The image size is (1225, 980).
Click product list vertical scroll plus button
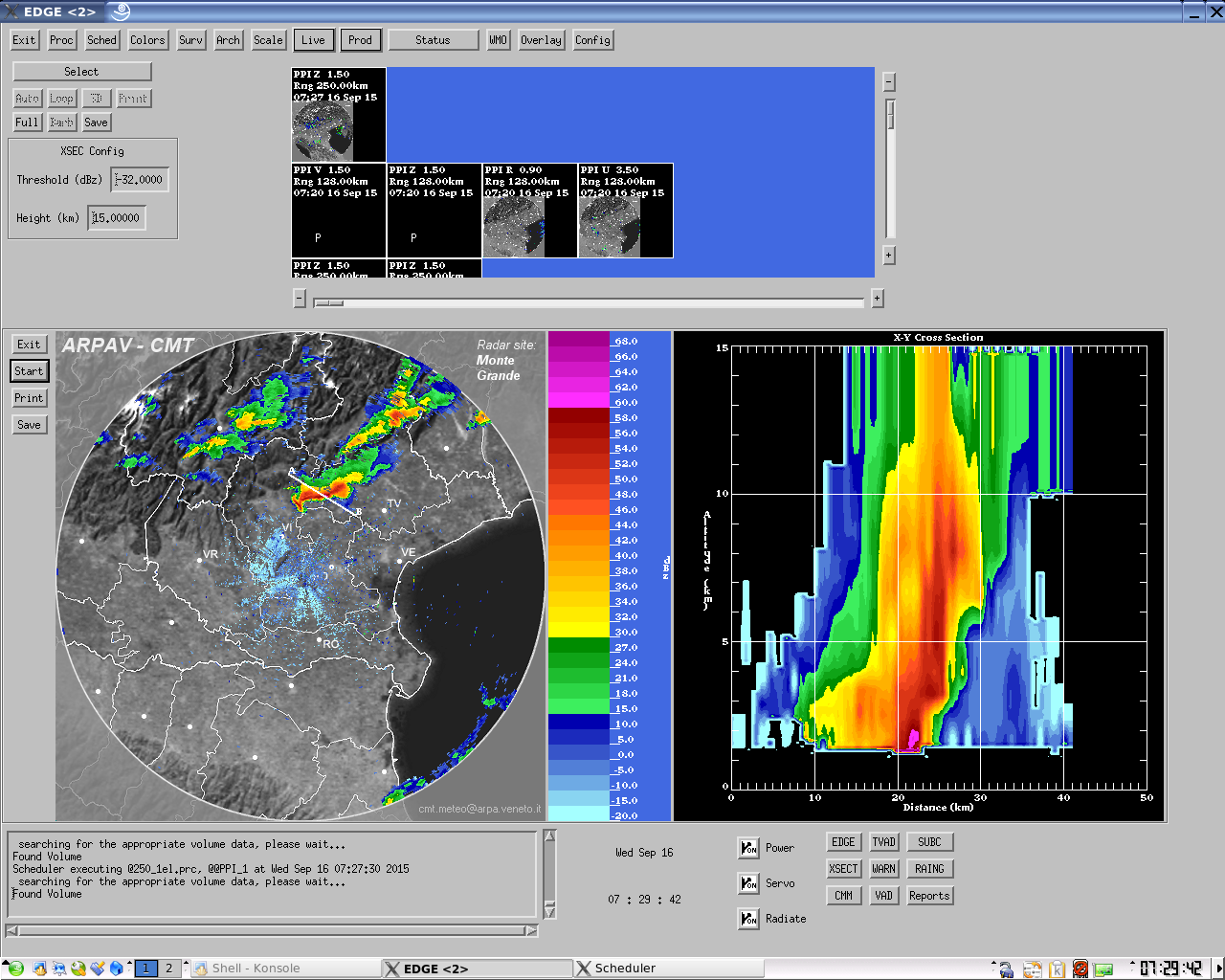889,256
